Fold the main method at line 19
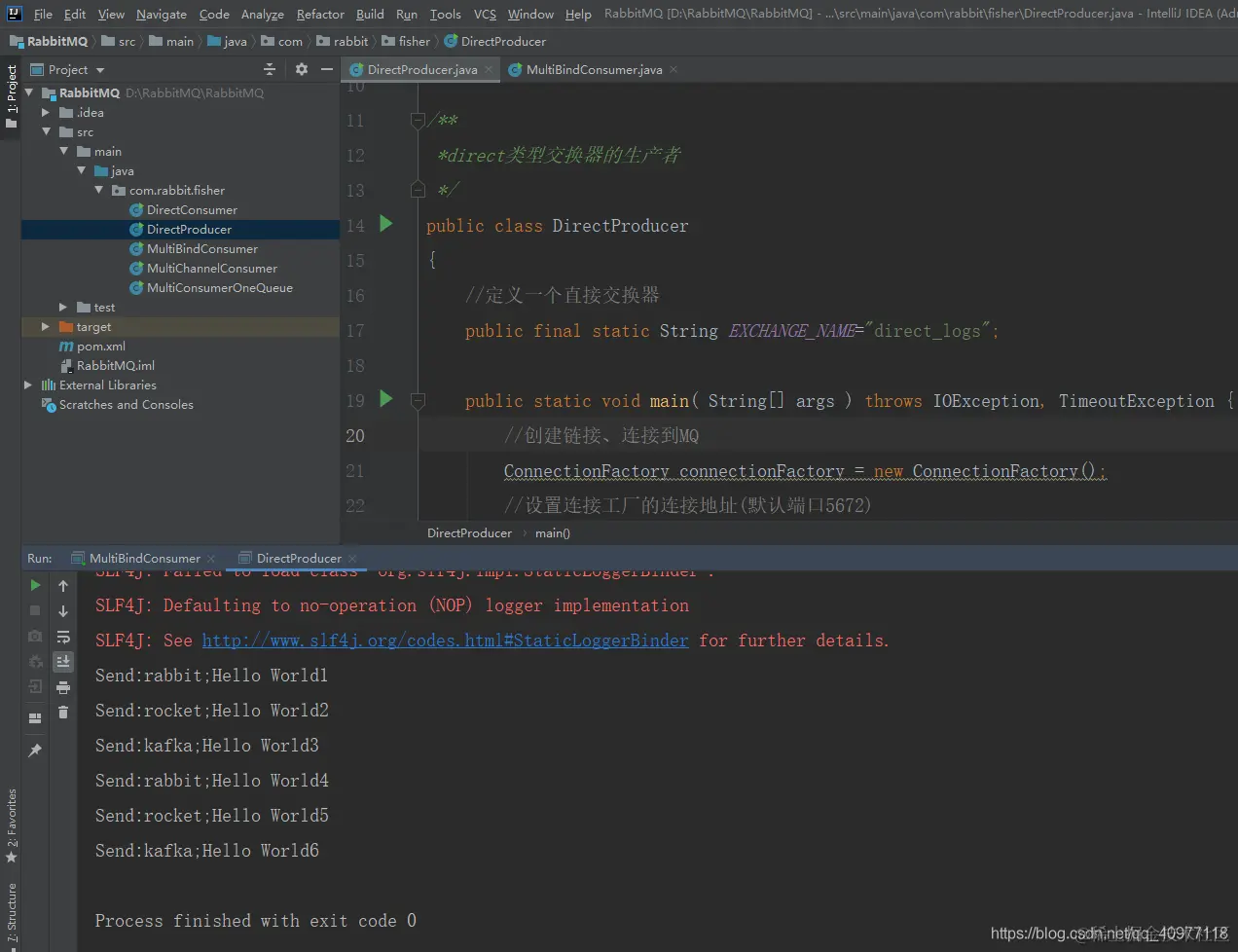The image size is (1238, 952). [418, 400]
